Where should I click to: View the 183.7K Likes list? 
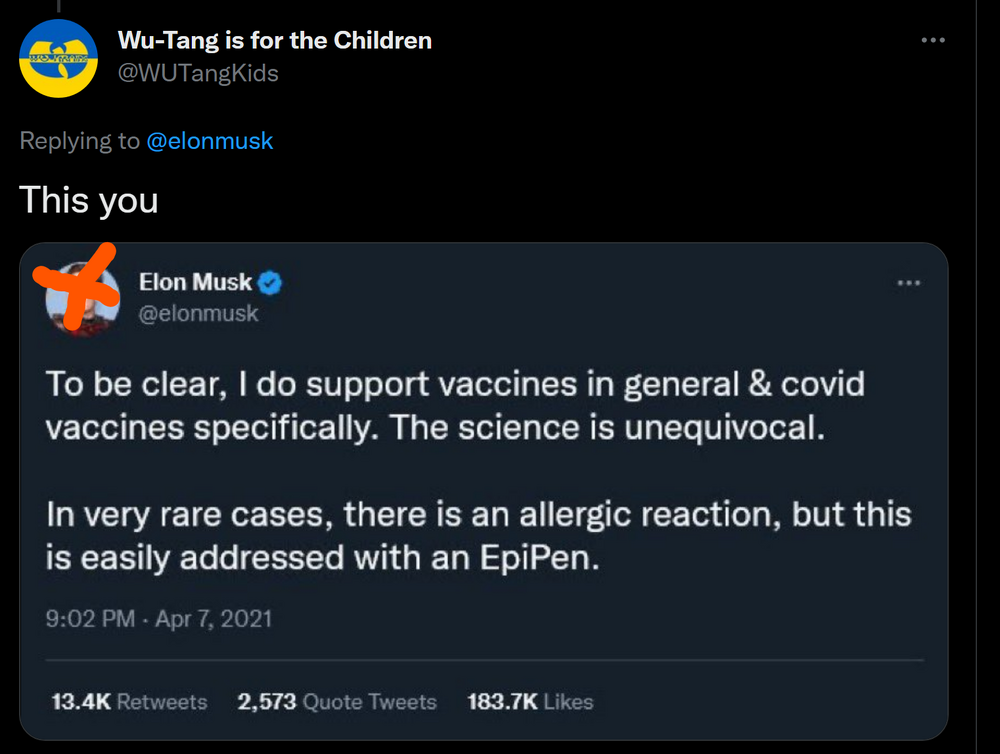pyautogui.click(x=530, y=702)
